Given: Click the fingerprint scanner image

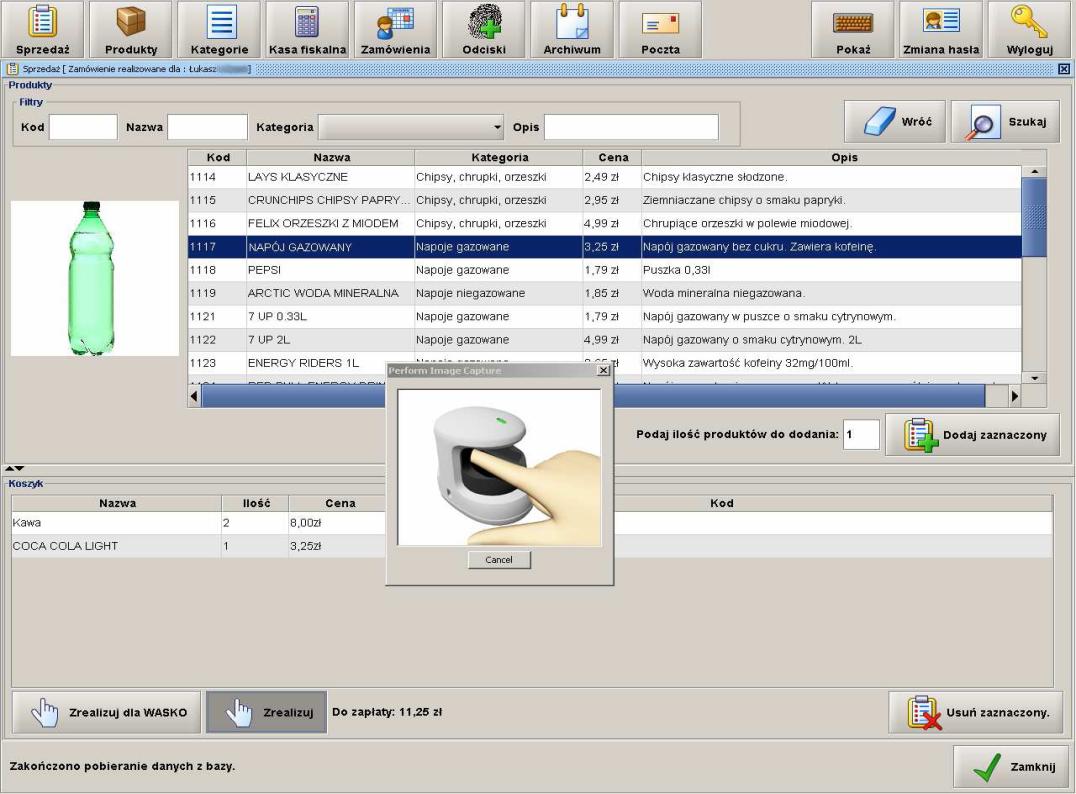Looking at the screenshot, I should point(499,467).
